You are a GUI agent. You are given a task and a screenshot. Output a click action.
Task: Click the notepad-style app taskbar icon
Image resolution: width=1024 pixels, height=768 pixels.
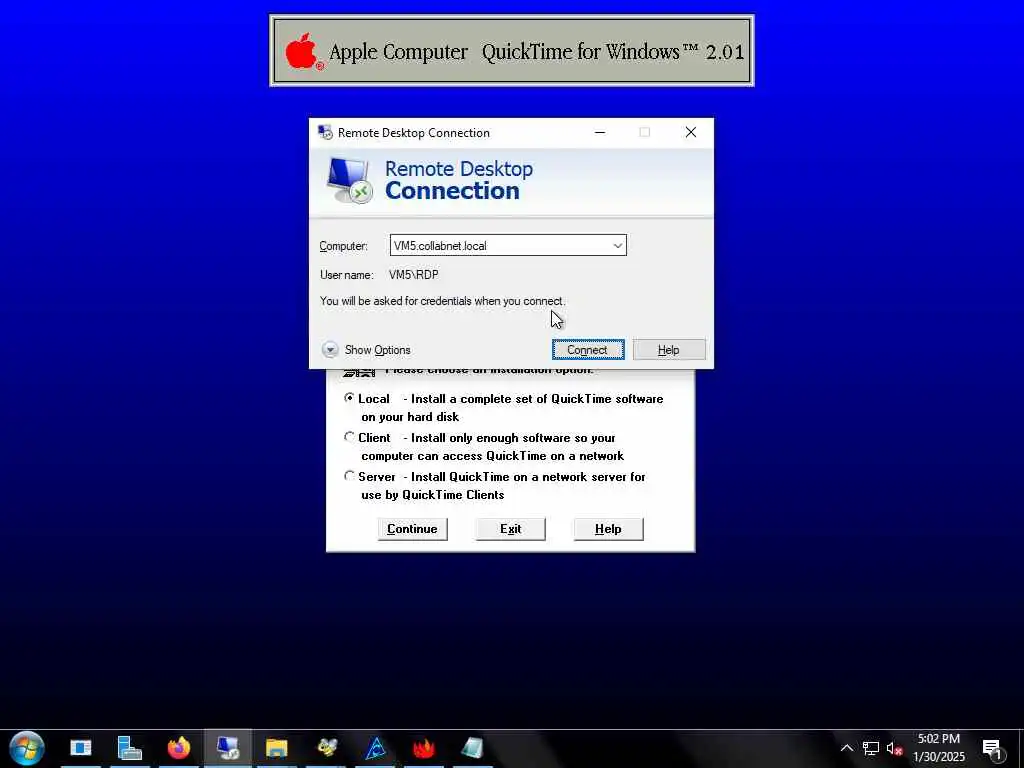[472, 748]
